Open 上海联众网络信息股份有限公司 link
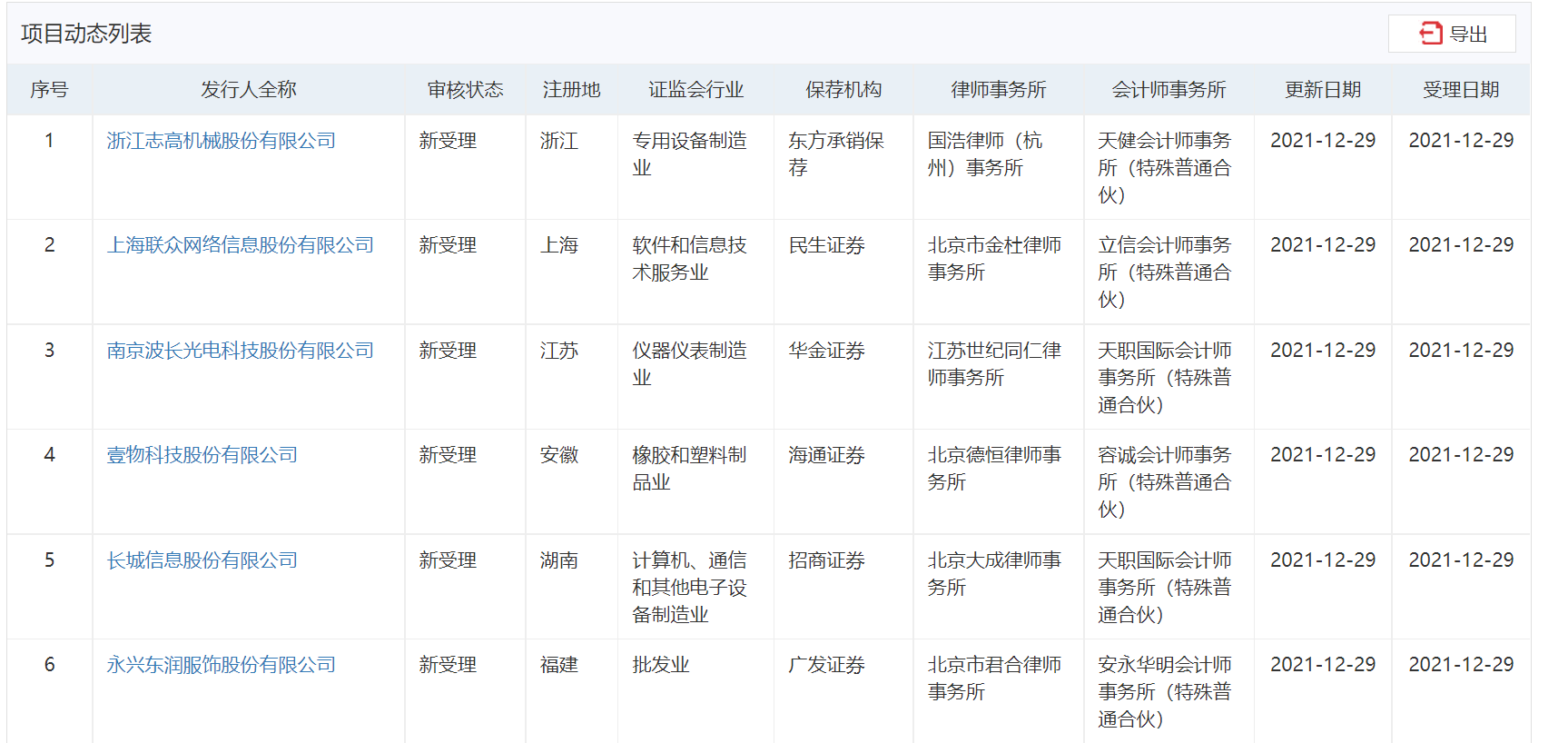Viewport: 1568px width, 743px height. [x=240, y=245]
